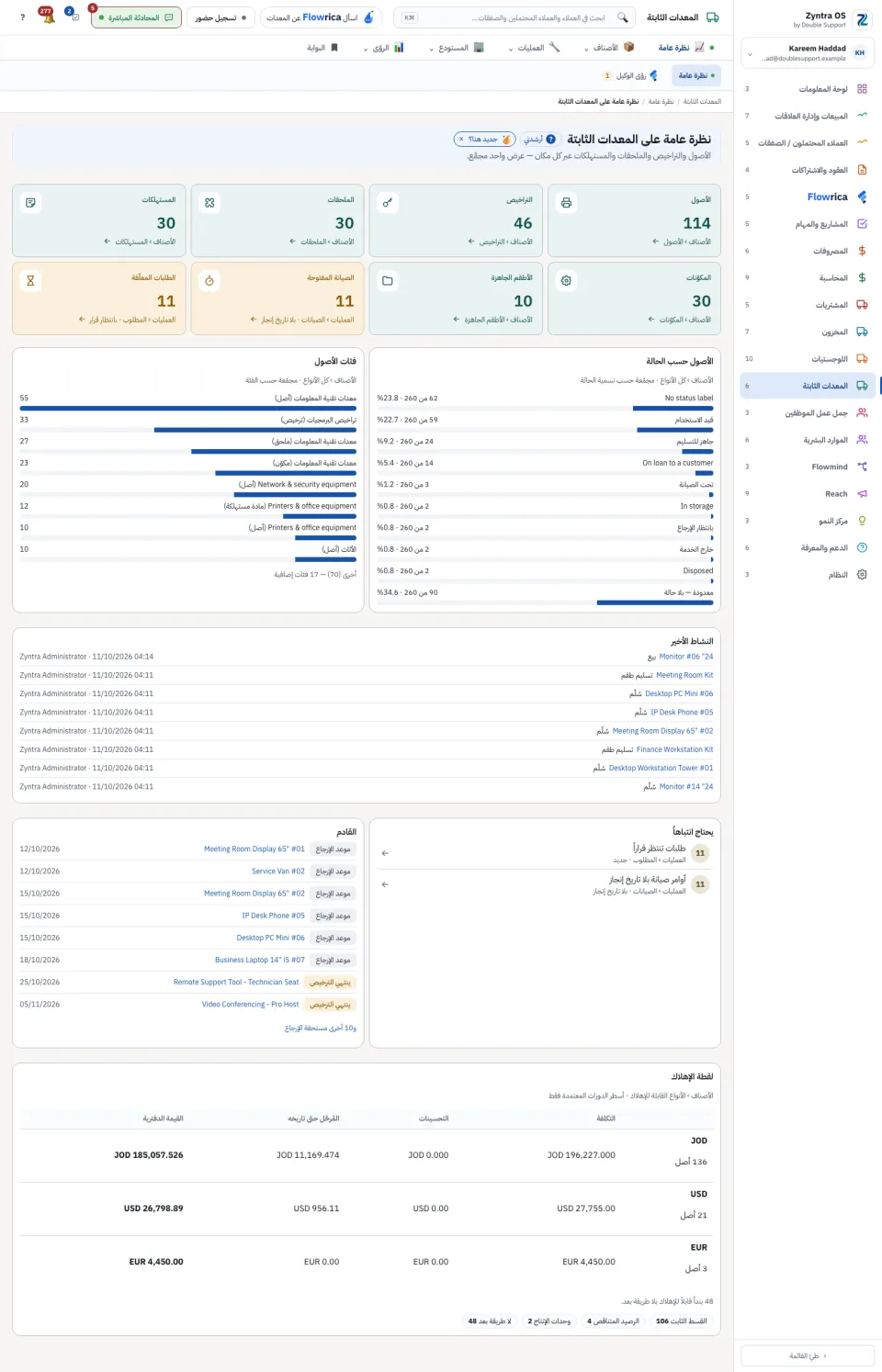The height and width of the screenshot is (1372, 882).
Task: Click the printer icon on the الأصول card
Action: coord(566,203)
